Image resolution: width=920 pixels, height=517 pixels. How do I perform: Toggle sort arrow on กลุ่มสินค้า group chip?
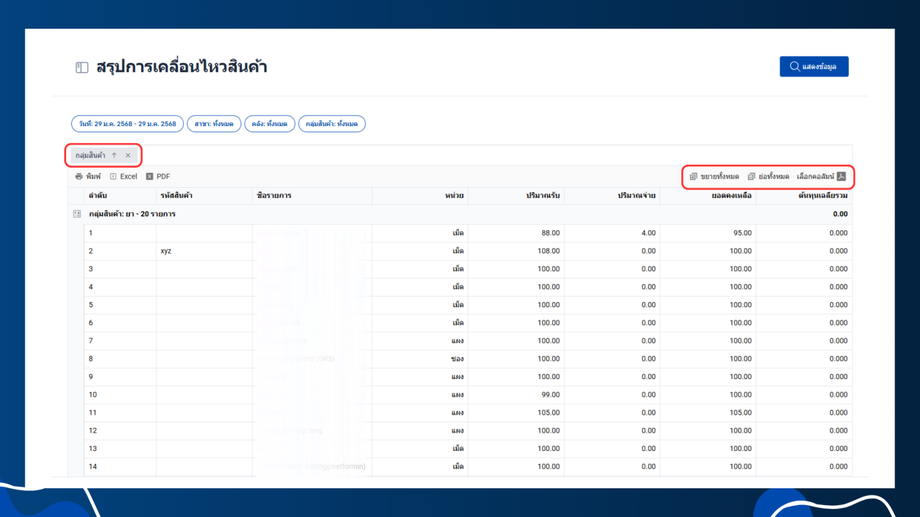coord(114,156)
